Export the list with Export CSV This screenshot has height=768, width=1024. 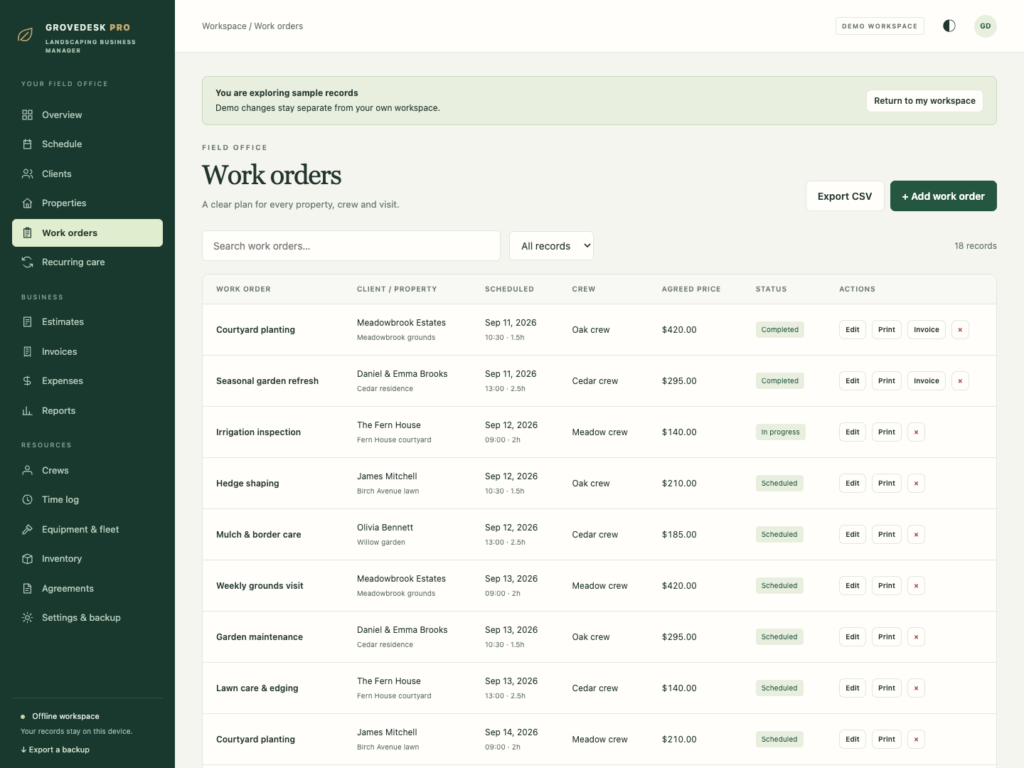click(844, 196)
